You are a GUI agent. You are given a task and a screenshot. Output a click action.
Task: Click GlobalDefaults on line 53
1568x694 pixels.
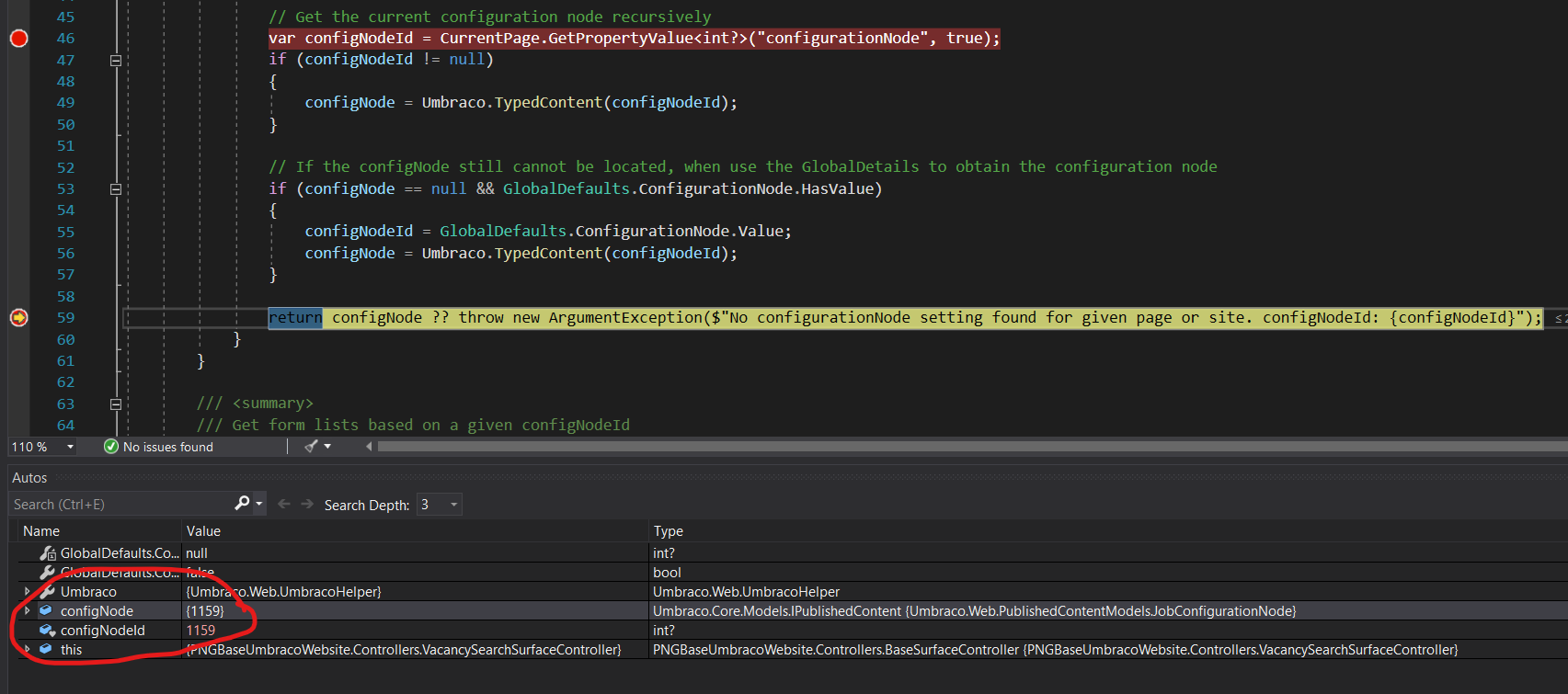[x=567, y=189]
